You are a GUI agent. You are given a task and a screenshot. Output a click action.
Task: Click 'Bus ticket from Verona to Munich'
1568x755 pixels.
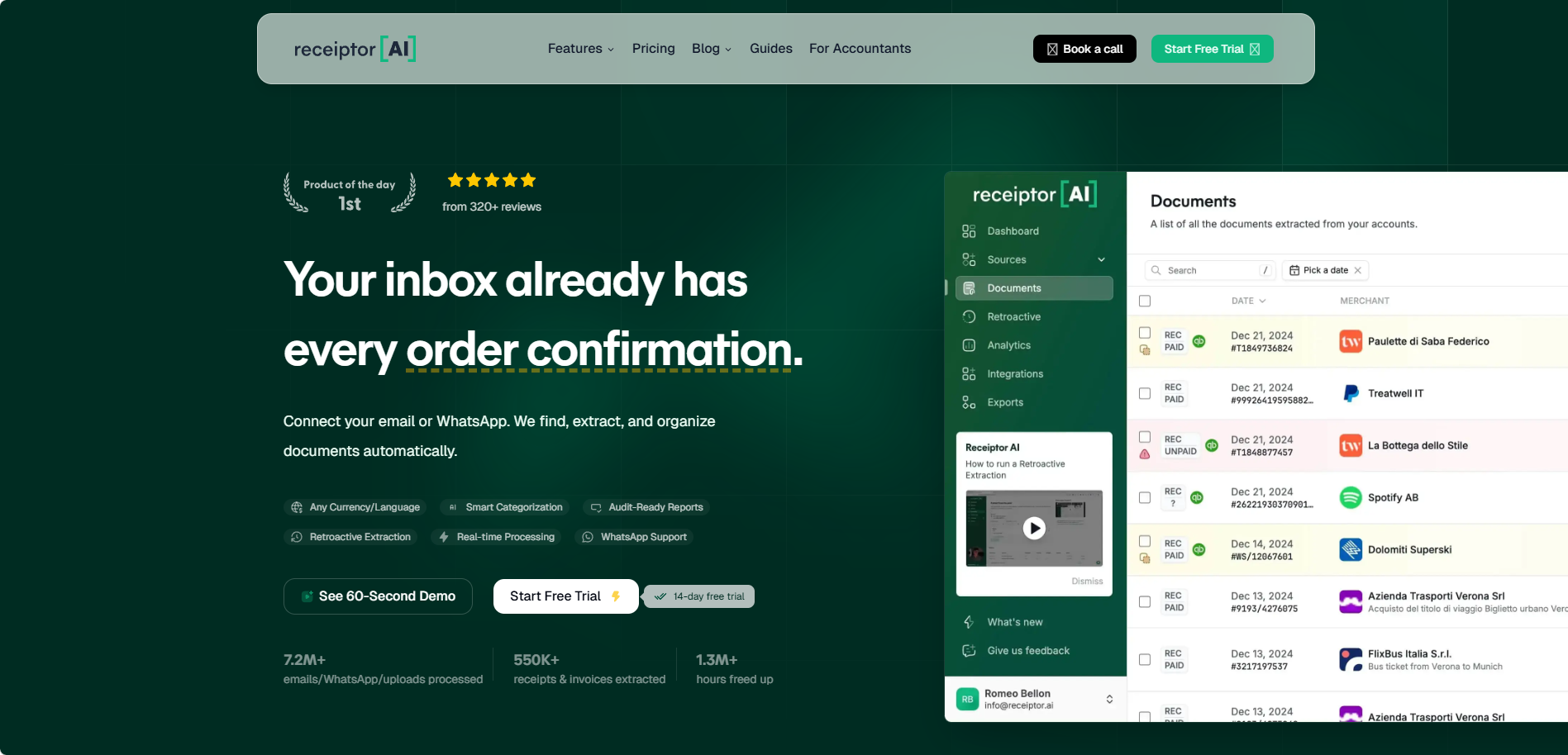tap(1435, 667)
